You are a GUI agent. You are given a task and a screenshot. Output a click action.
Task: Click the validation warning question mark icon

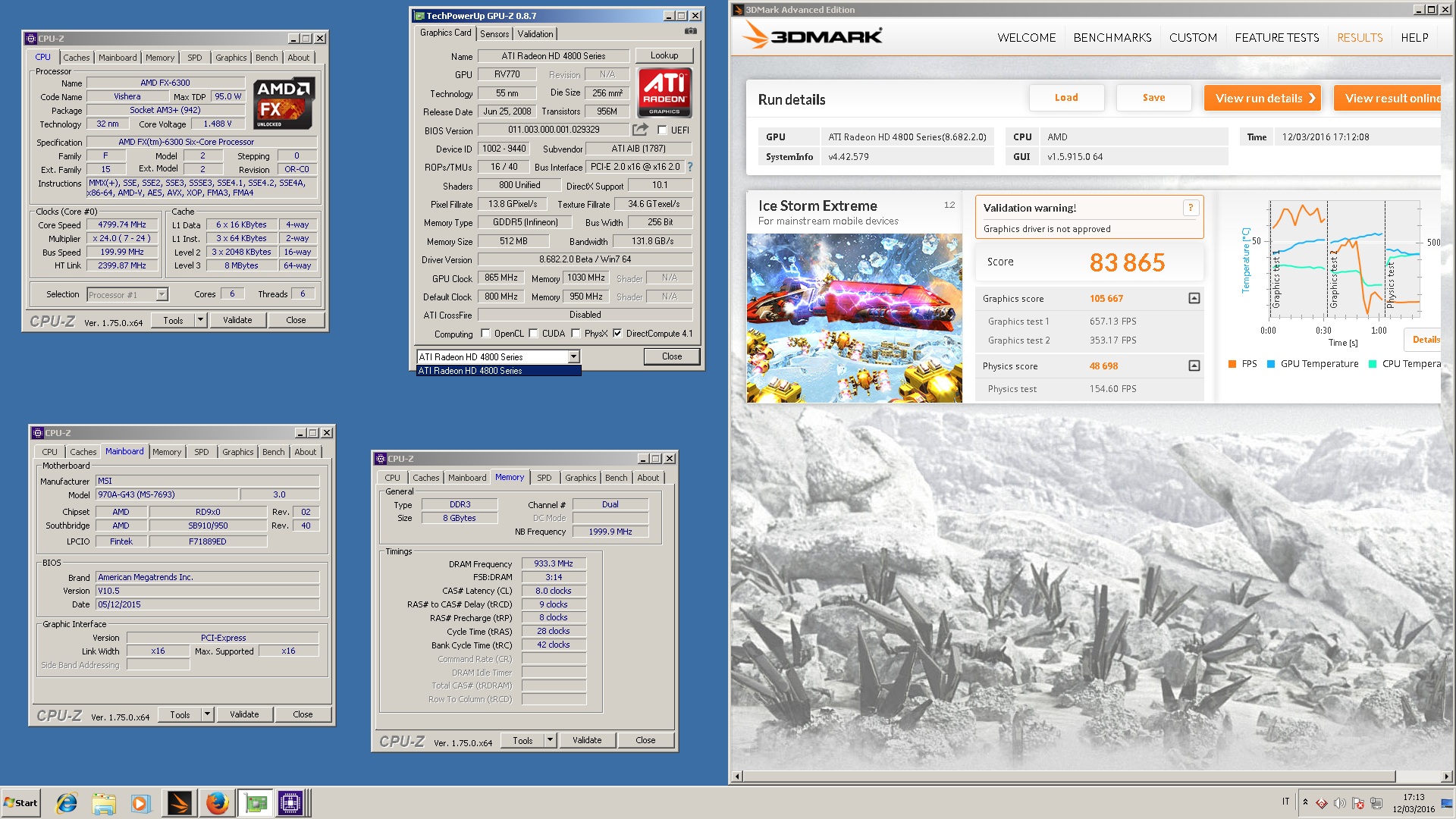[1191, 208]
